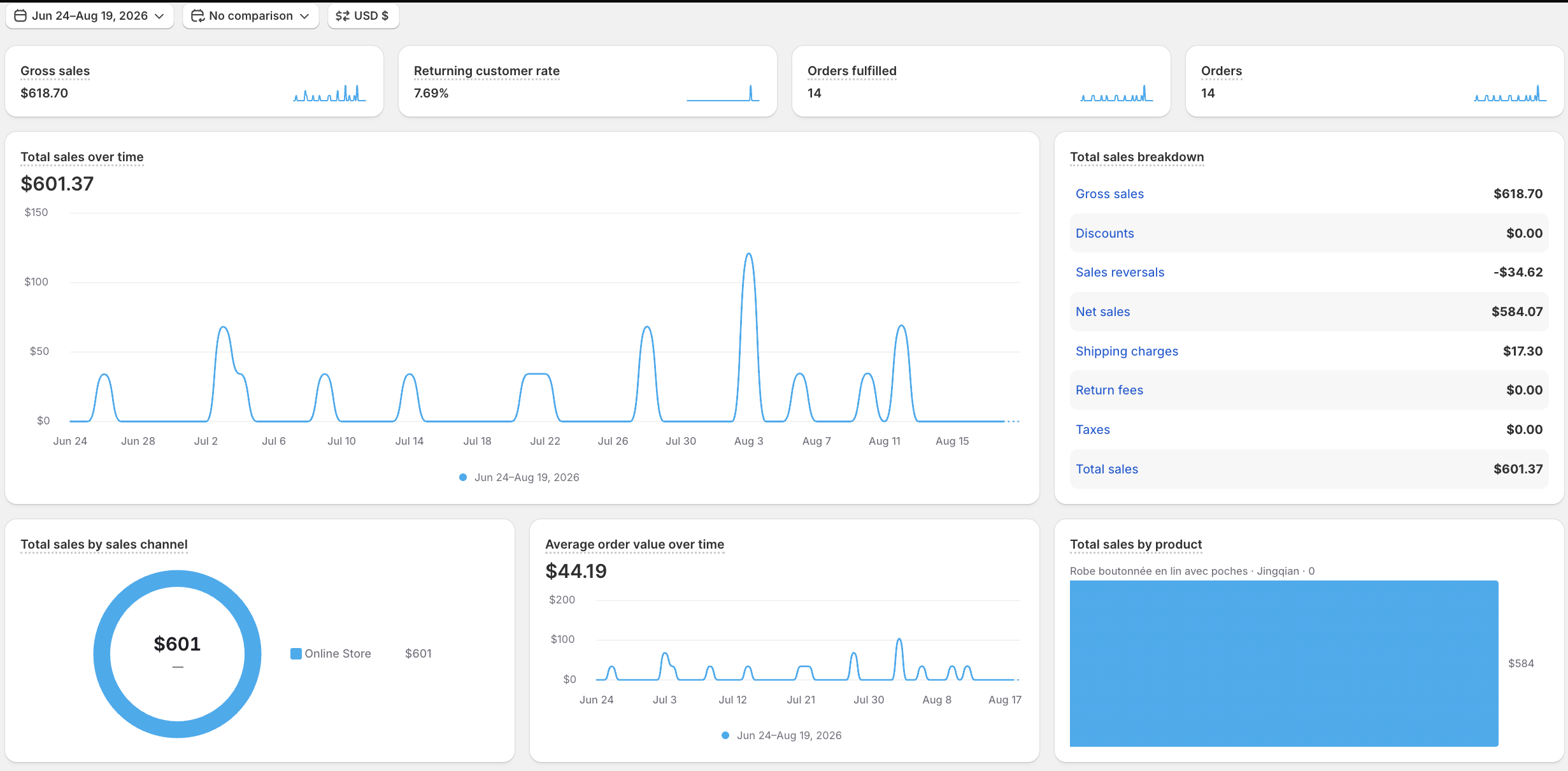Click the calendar icon in date range button

20,16
